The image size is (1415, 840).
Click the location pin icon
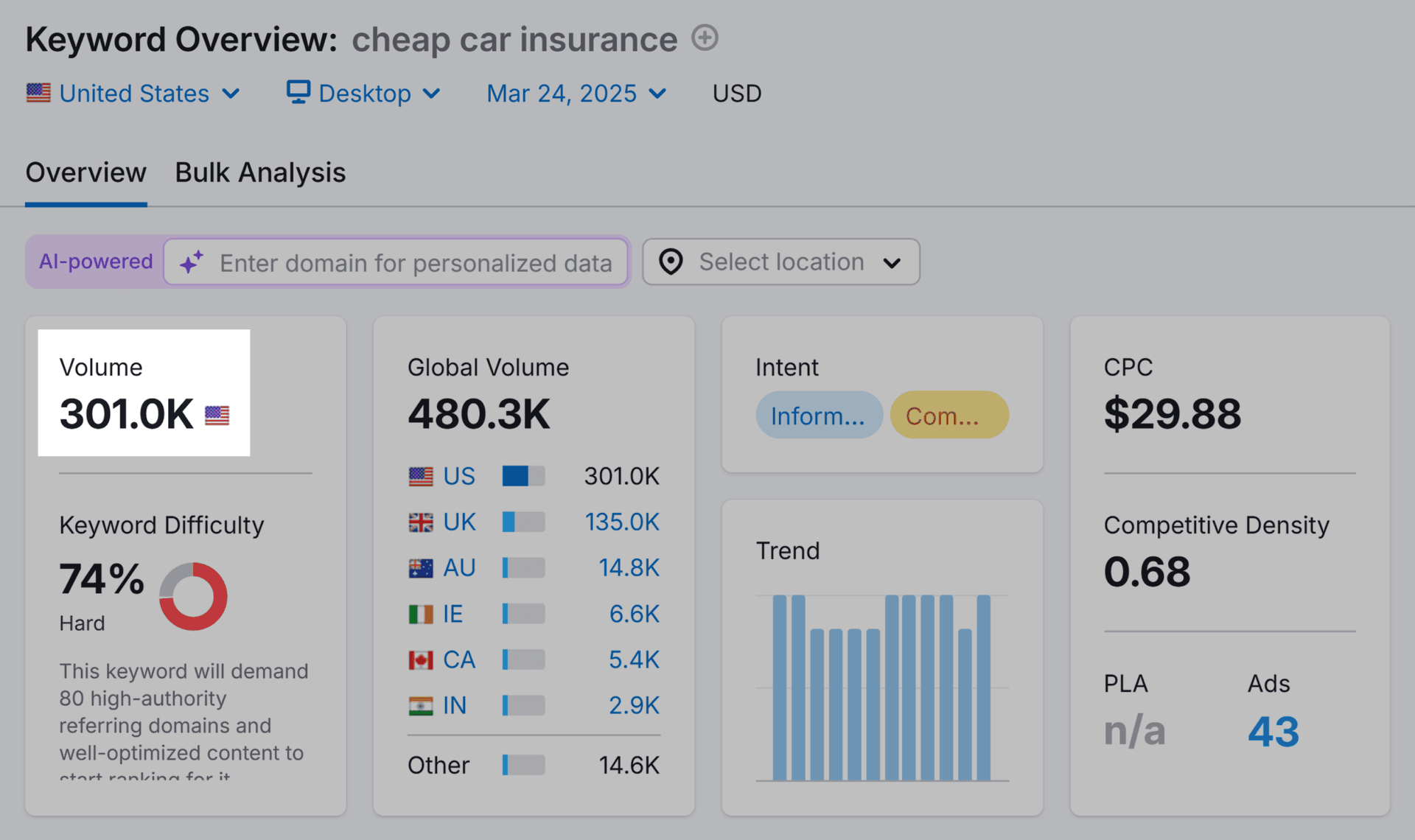[x=671, y=262]
